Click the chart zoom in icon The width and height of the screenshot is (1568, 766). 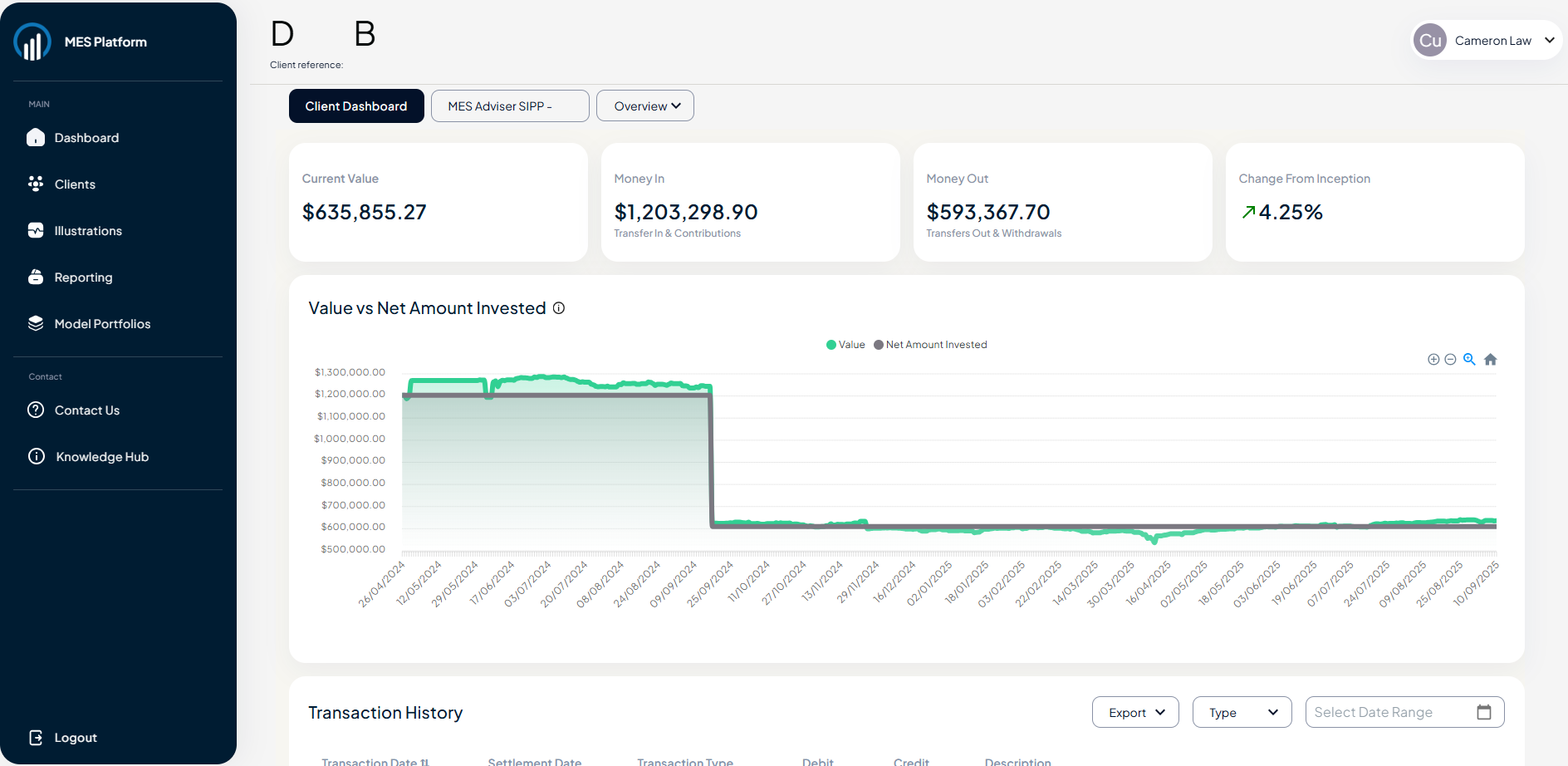pos(1433,360)
